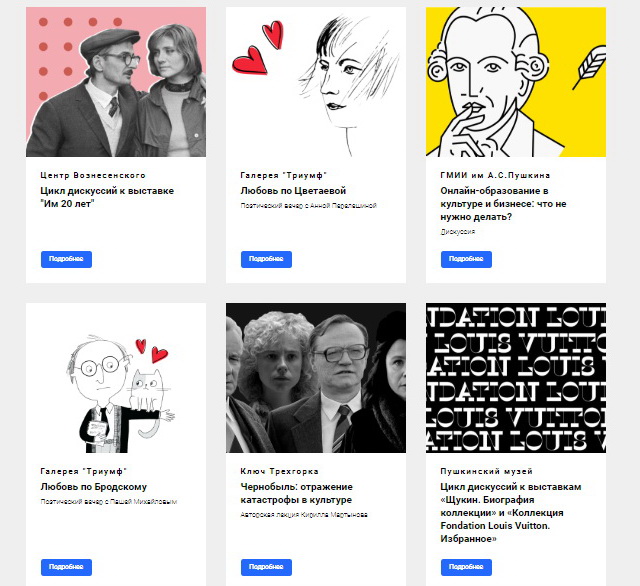Click Подробнее under the Louis Vuitton discussion cycle
This screenshot has height=586, width=640.
[466, 567]
